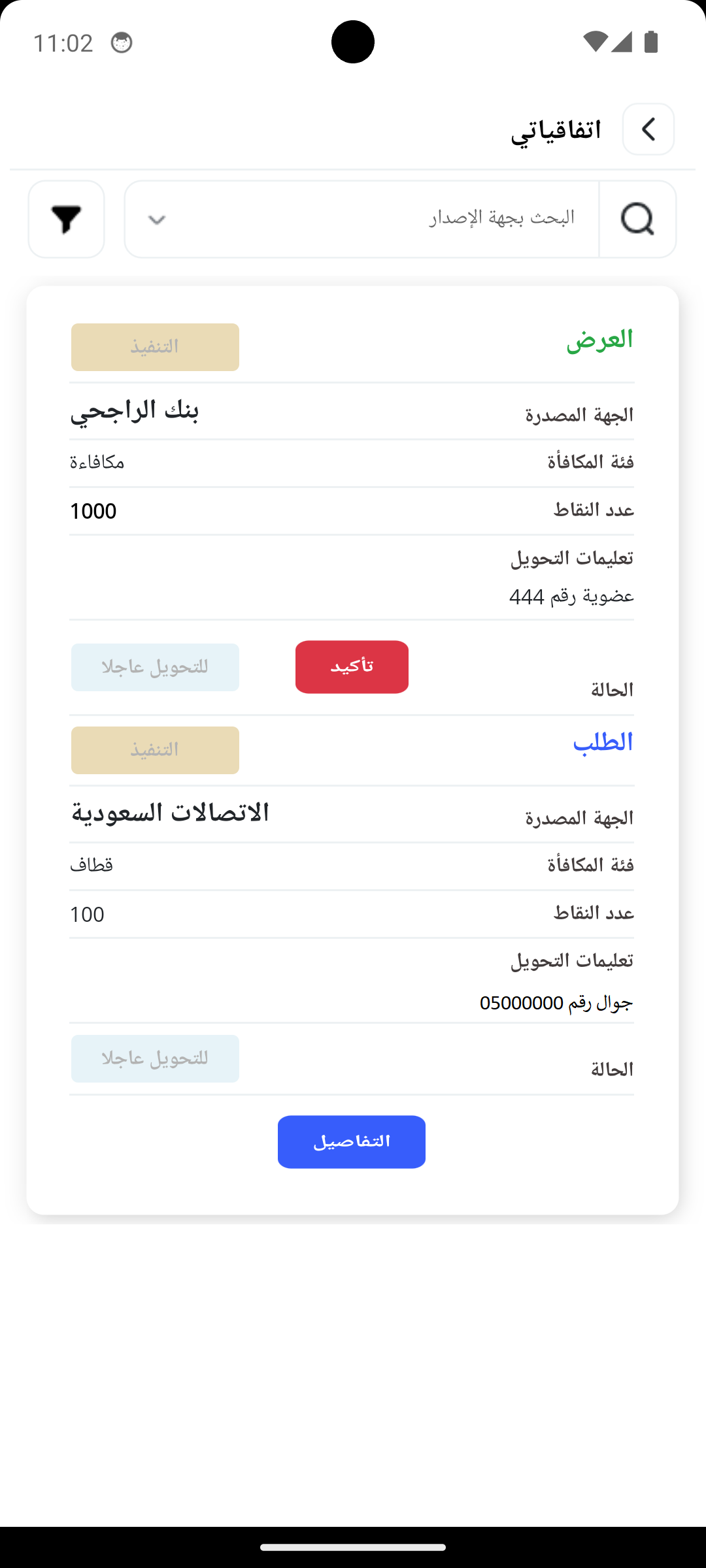The width and height of the screenshot is (706, 1568).
Task: Select the الاتصالات السعودية issuer name
Action: point(170,814)
